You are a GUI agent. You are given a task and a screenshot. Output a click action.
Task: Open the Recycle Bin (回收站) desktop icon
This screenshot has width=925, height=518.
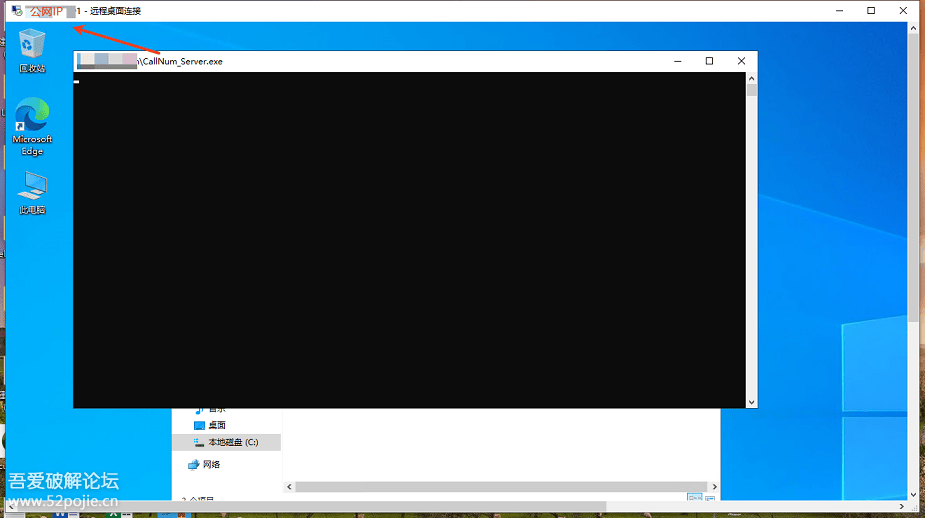32,46
